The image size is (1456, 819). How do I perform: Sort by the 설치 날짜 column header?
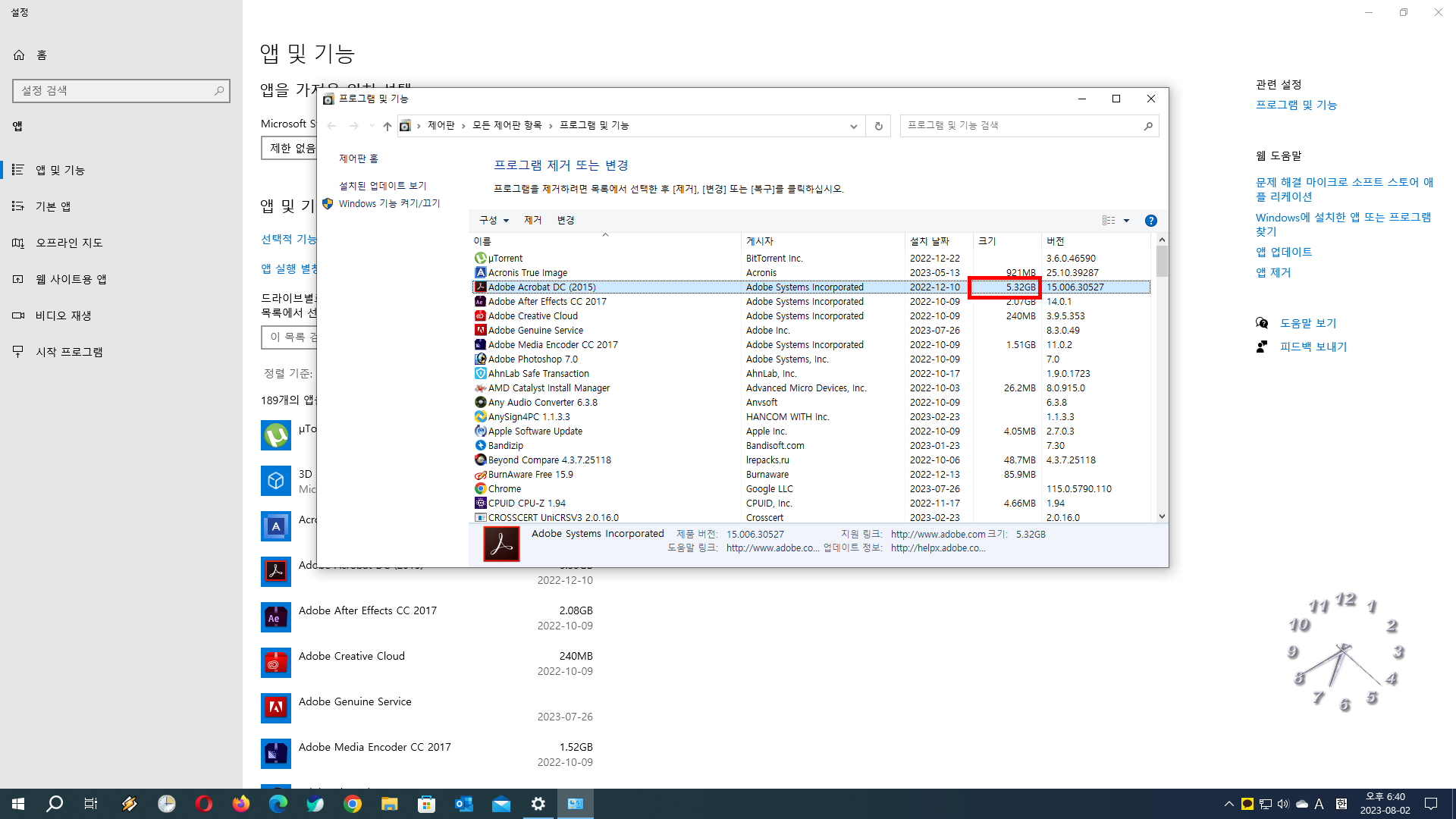coord(939,241)
